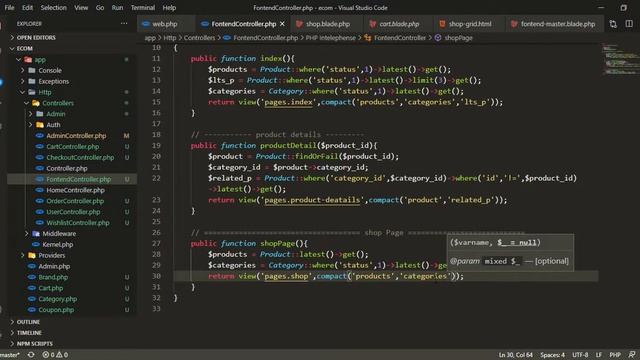Expand the Providers folder
Screen dimensions: 640x360
(51, 256)
